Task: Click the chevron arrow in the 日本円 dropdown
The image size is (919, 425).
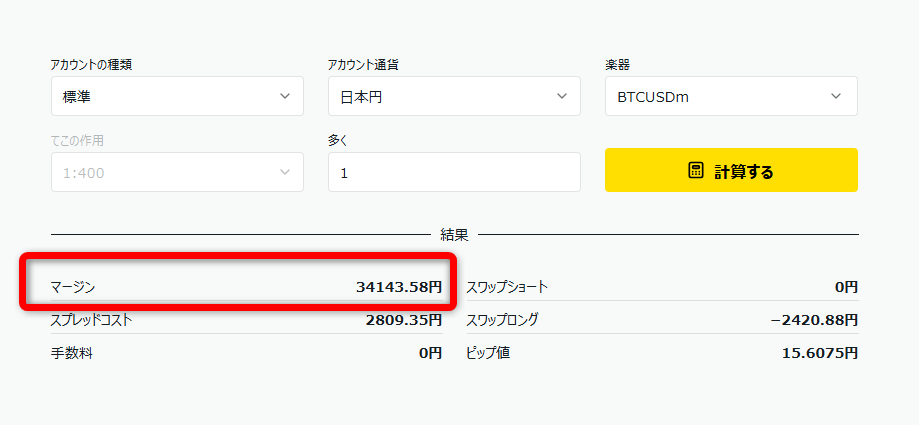Action: pyautogui.click(x=561, y=97)
